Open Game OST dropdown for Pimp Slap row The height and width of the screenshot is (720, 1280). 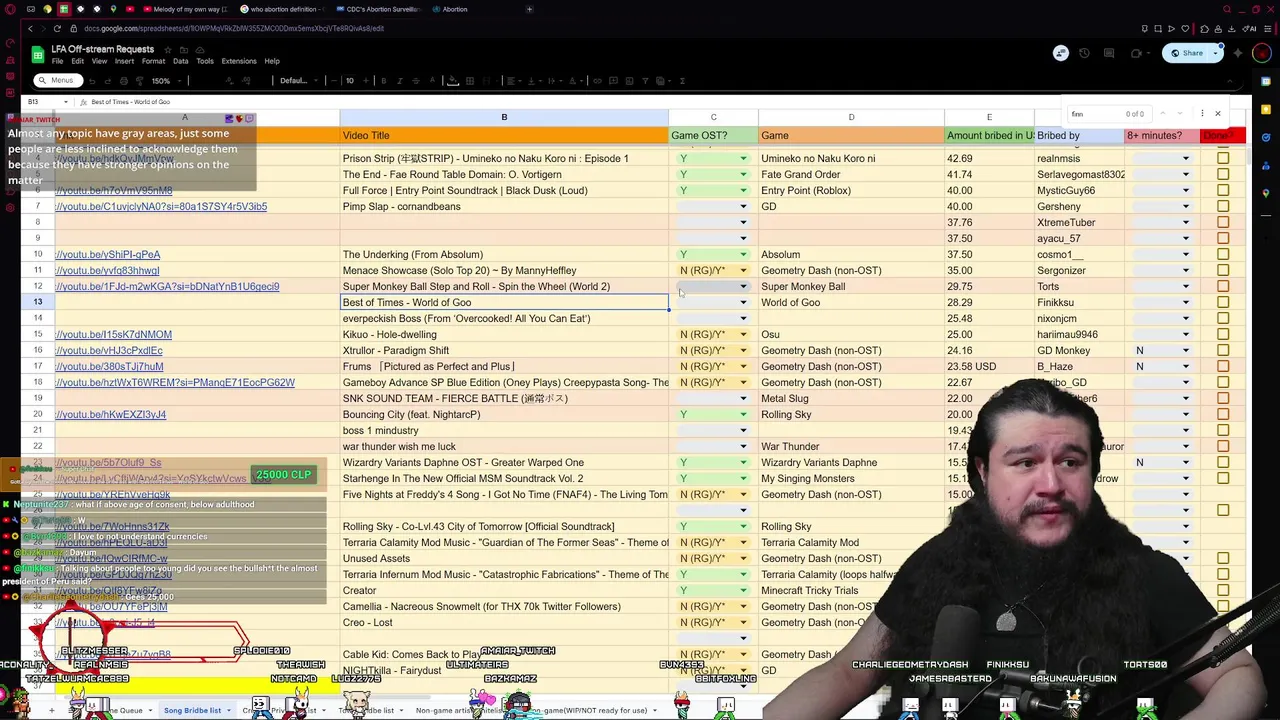[x=743, y=206]
